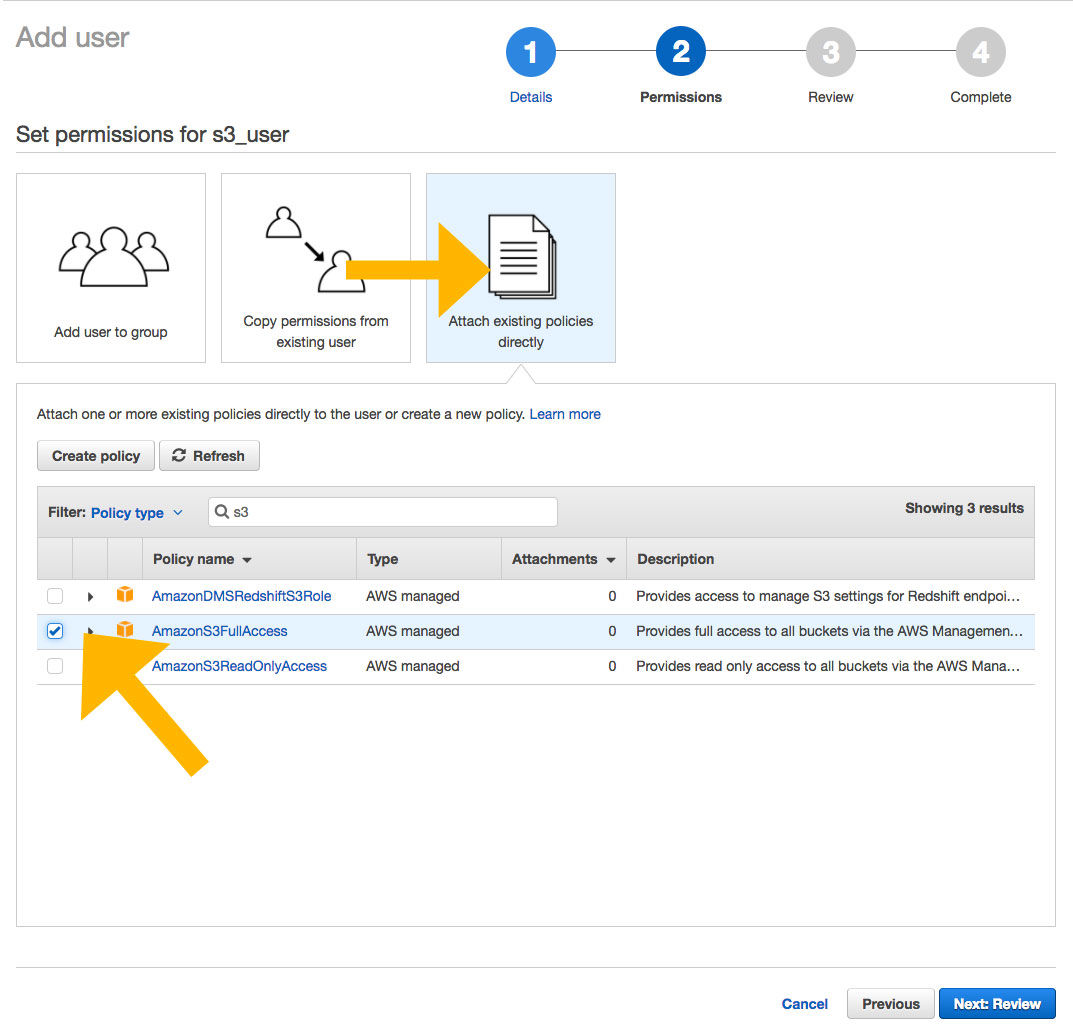Click 'Provides access to manage S3 settings' description
Image resolution: width=1073 pixels, height=1036 pixels.
click(x=827, y=596)
